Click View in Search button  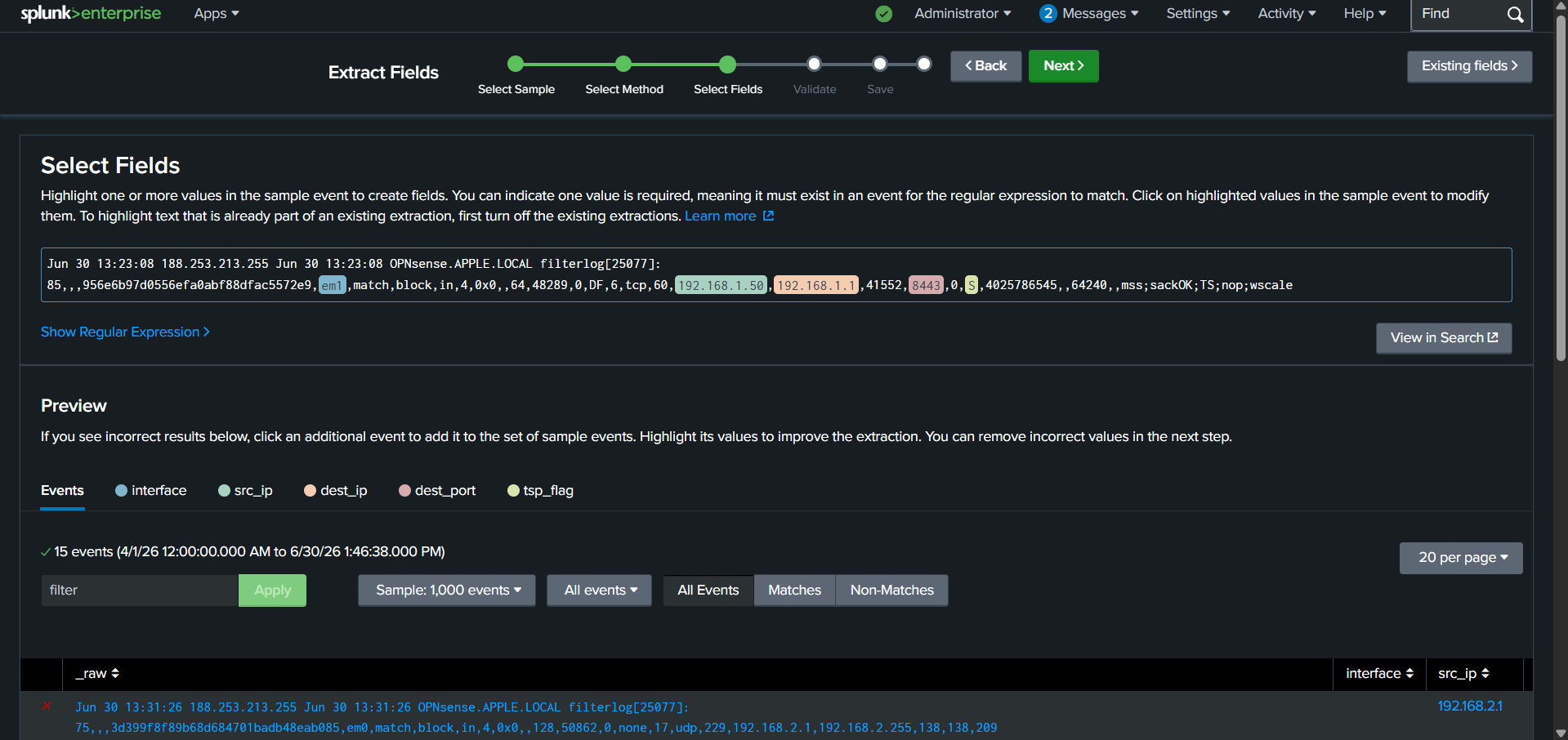[1444, 338]
